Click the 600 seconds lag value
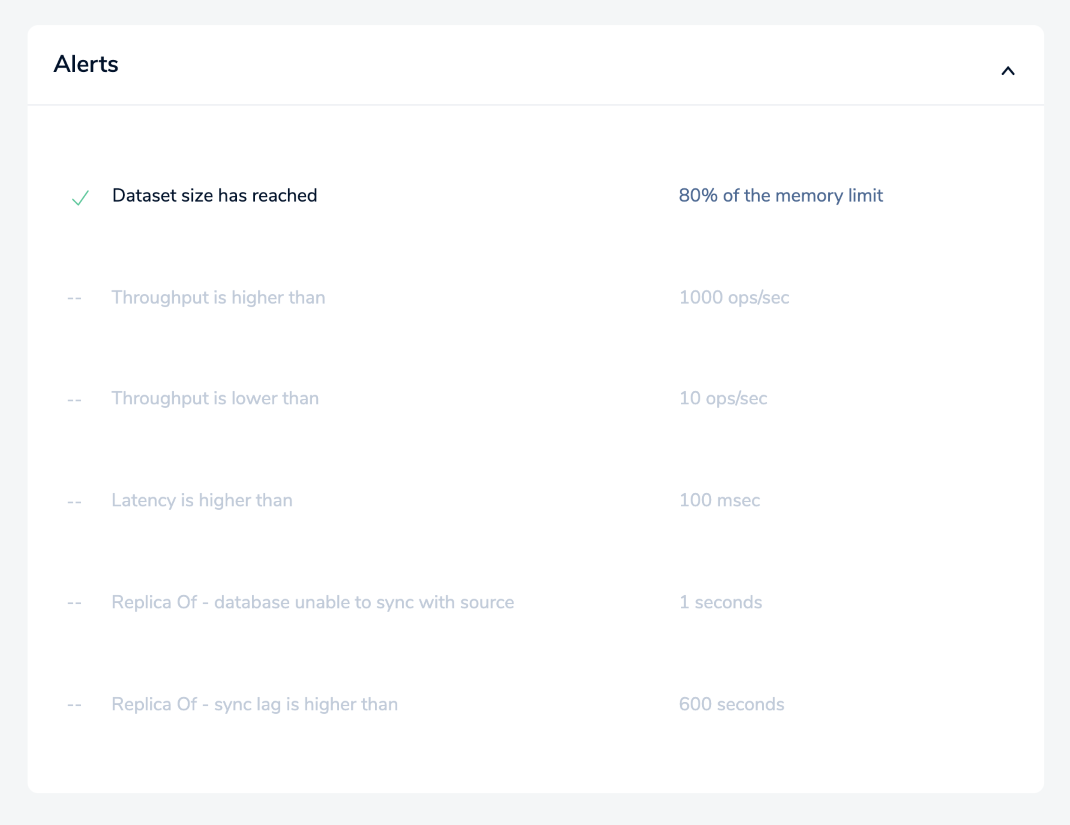 731,705
